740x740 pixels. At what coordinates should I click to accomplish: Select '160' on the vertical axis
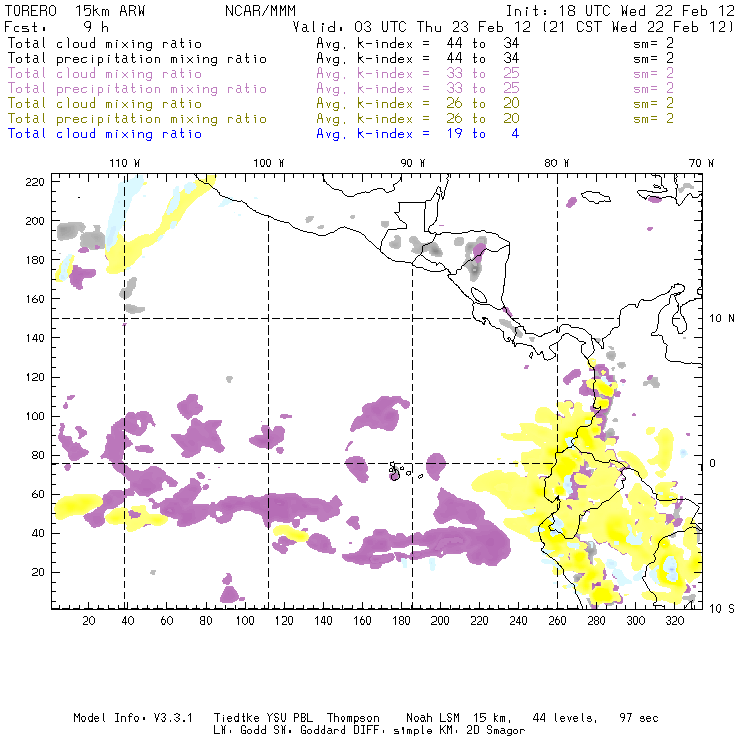pyautogui.click(x=35, y=299)
